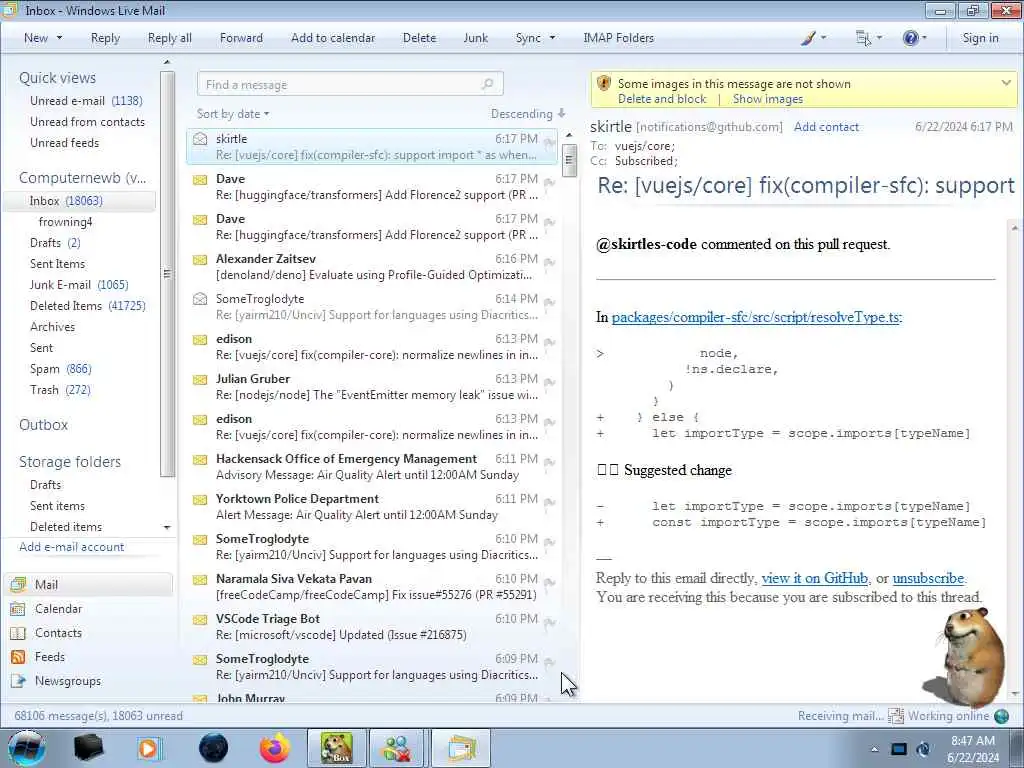1024x768 pixels.
Task: Click the search magnifier in Find a message
Action: coord(487,84)
